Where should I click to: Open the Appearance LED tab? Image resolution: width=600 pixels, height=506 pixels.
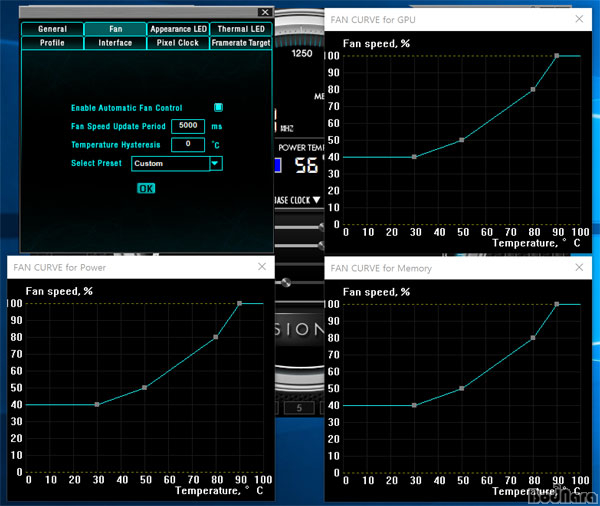177,29
